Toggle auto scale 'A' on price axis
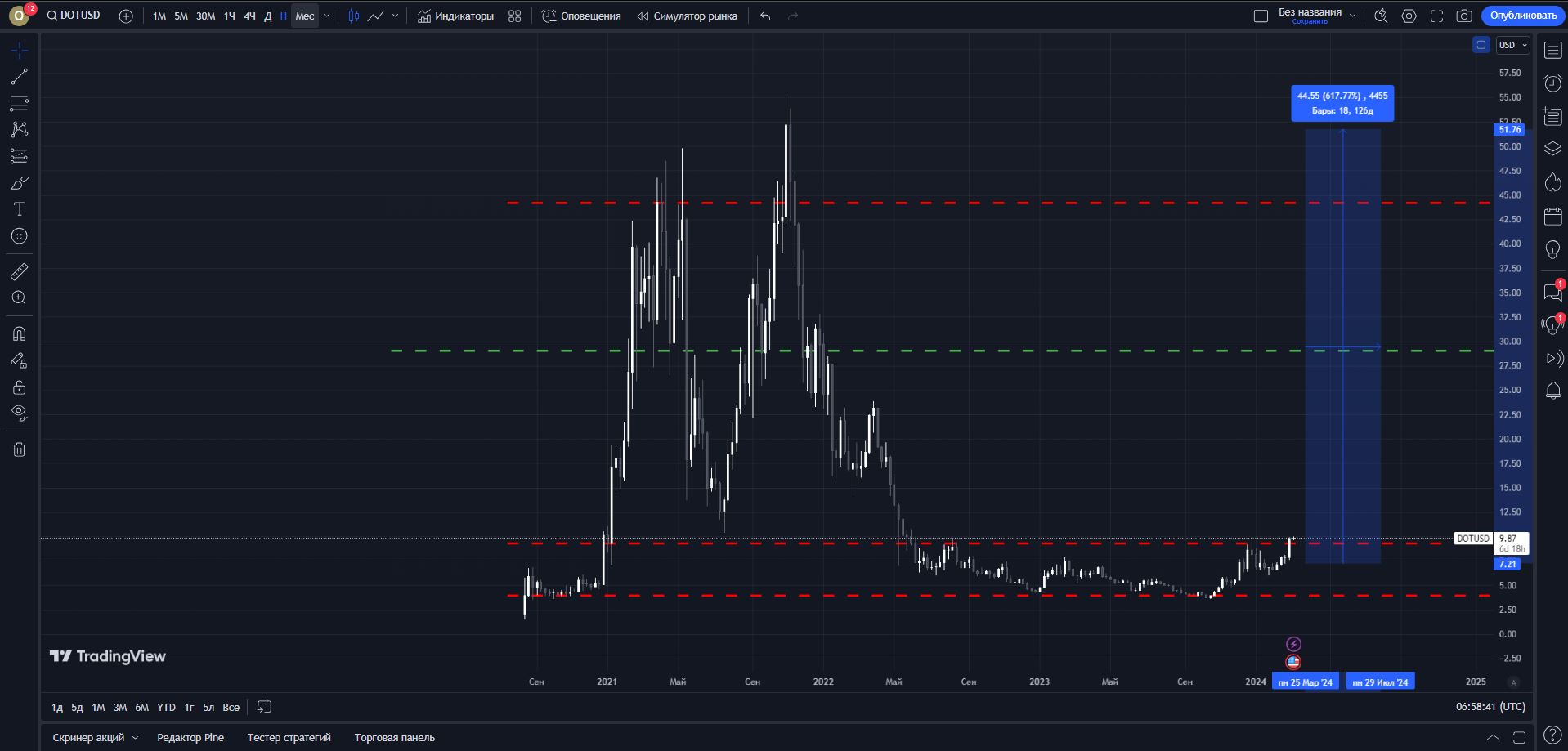The image size is (1568, 751). click(x=1513, y=682)
